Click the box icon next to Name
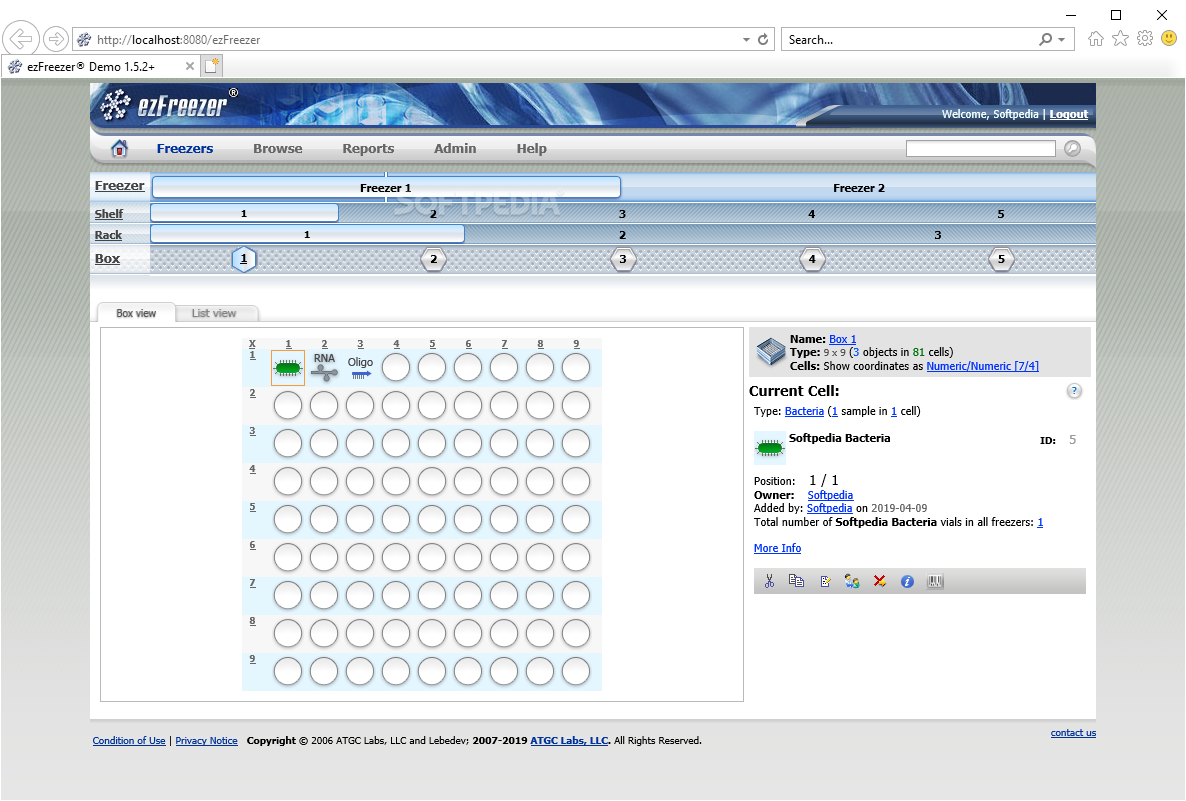The width and height of the screenshot is (1186, 801). (x=771, y=352)
